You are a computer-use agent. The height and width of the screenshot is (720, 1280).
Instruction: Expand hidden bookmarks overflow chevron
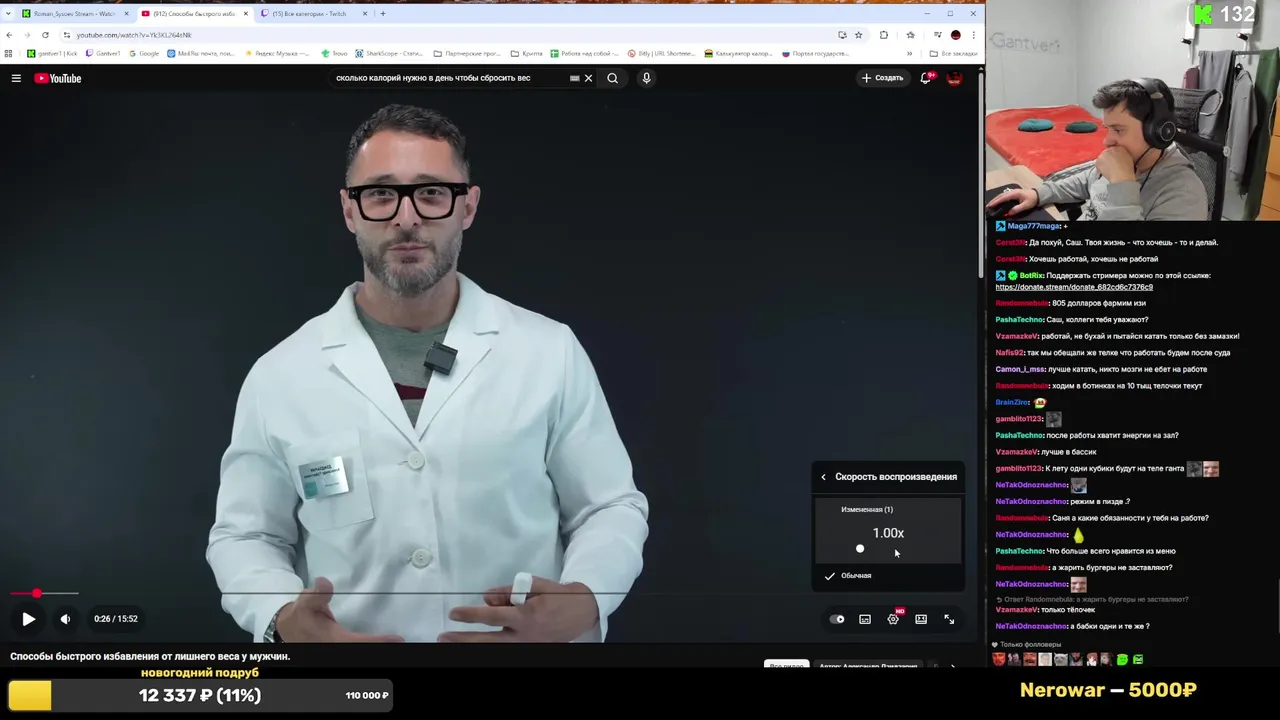point(909,53)
